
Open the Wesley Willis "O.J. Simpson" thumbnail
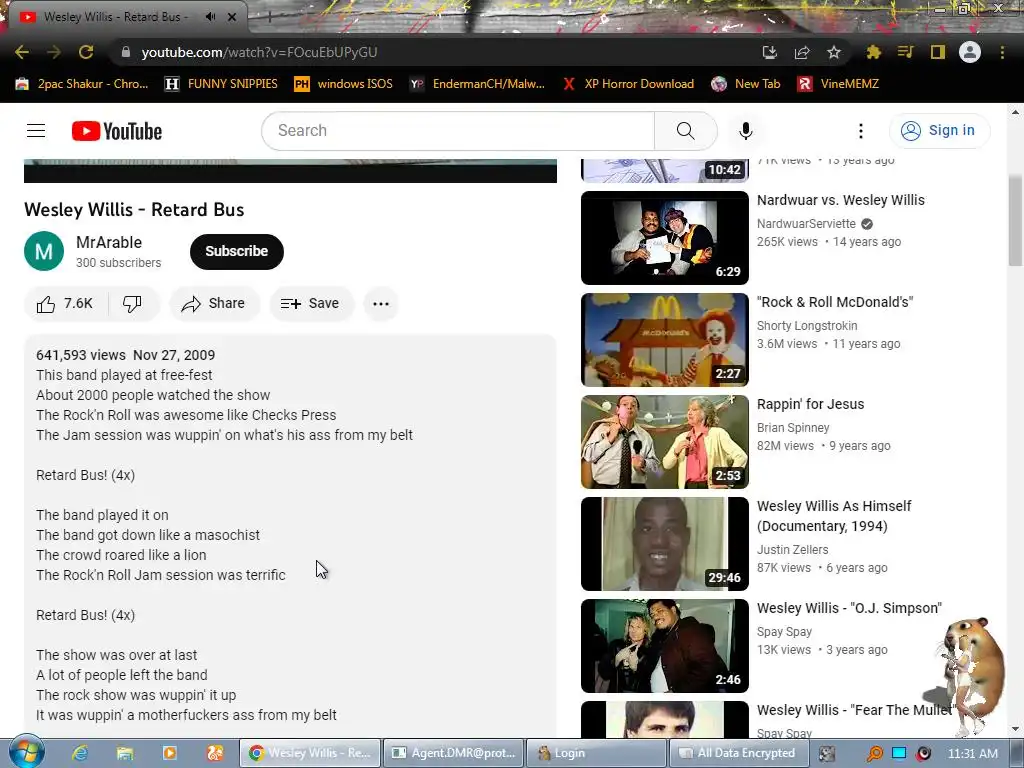point(665,646)
